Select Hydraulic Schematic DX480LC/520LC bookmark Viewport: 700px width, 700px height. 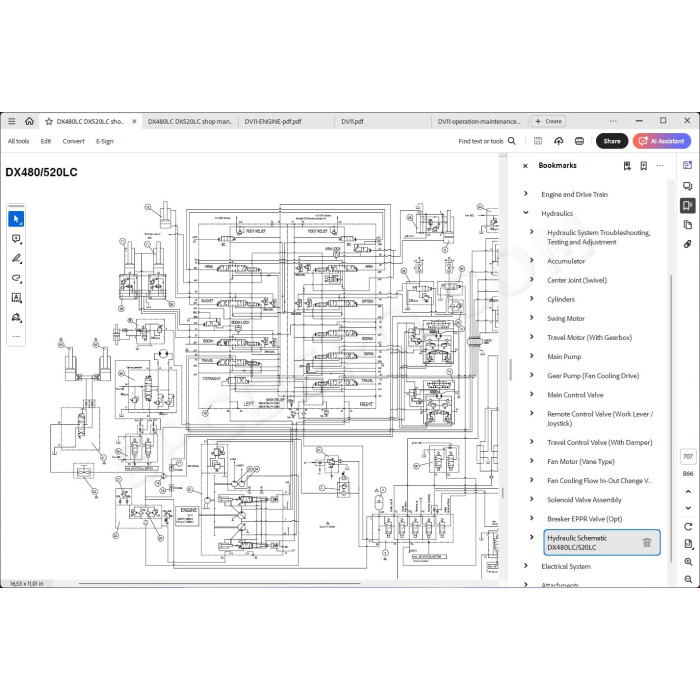(x=601, y=542)
